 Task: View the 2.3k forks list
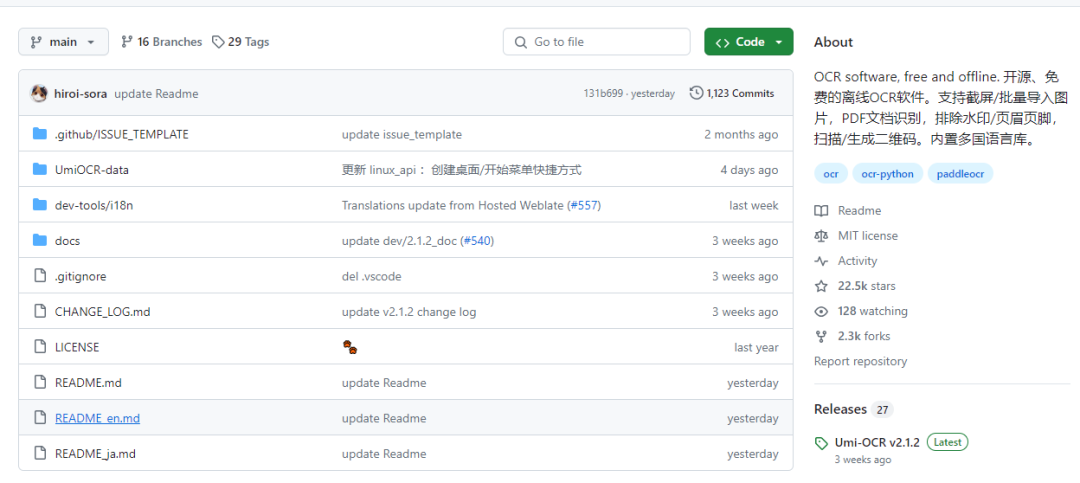click(864, 336)
